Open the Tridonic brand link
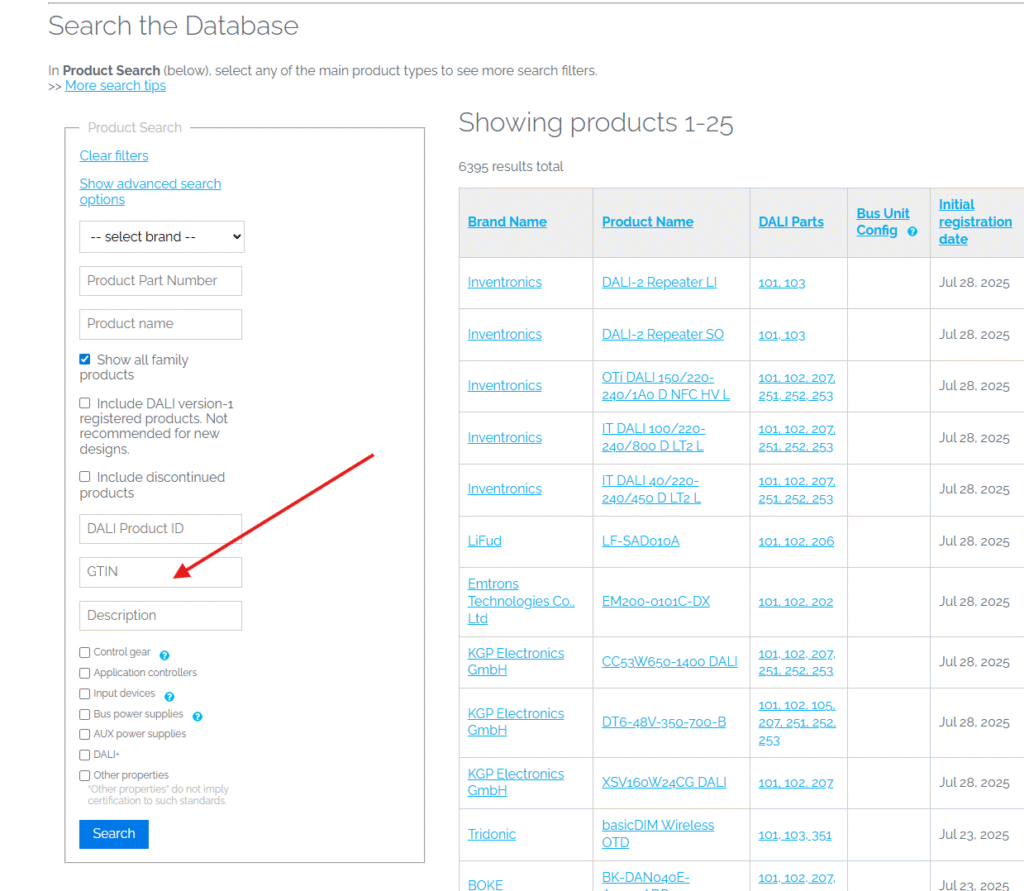The image size is (1024, 891). [x=492, y=834]
